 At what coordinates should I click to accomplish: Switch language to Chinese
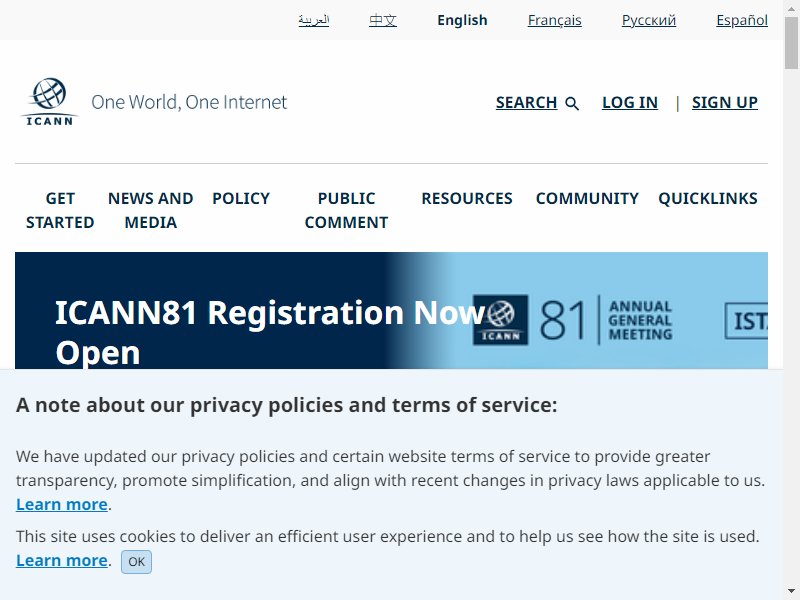pos(383,20)
